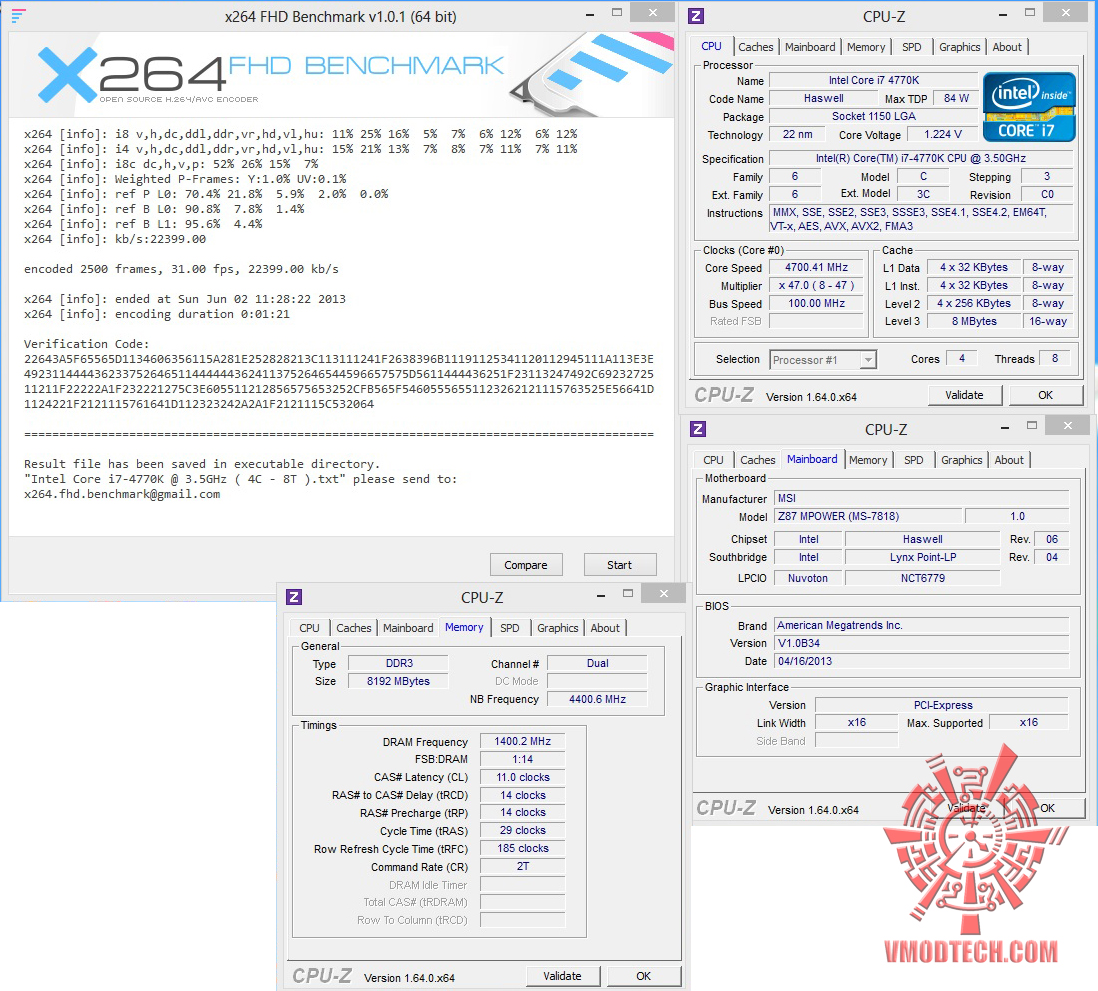This screenshot has width=1098, height=991.
Task: Minimize the x264 FHD Benchmark window
Action: click(590, 14)
